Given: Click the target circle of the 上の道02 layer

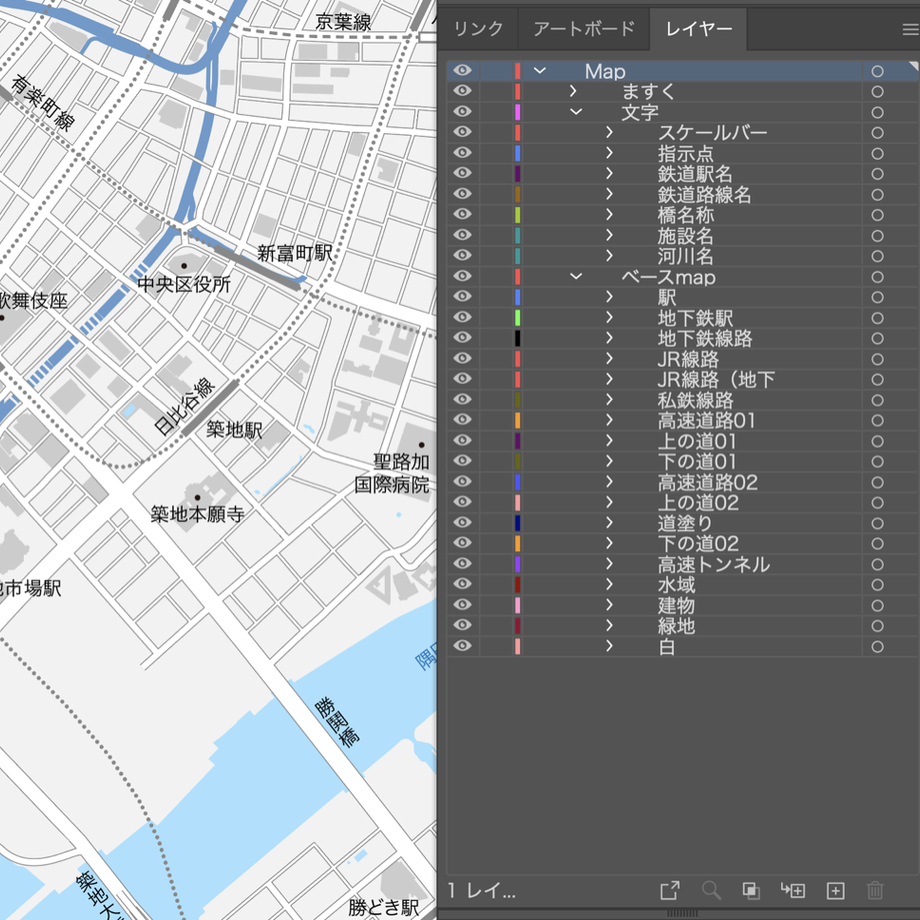Looking at the screenshot, I should (x=877, y=502).
